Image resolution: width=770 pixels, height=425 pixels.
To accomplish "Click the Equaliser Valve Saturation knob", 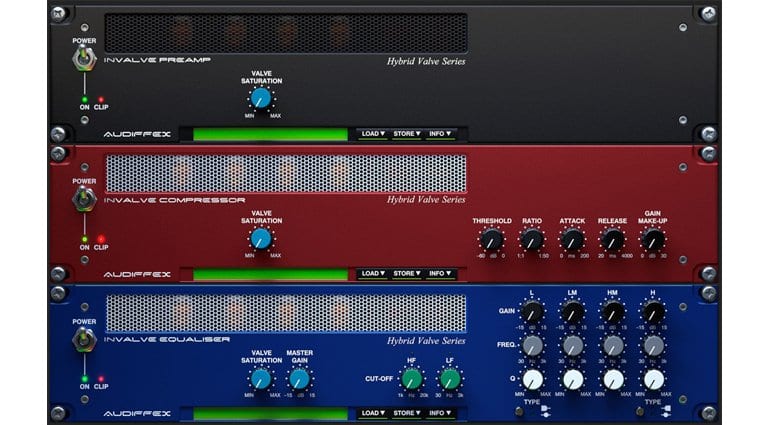I will click(x=261, y=379).
